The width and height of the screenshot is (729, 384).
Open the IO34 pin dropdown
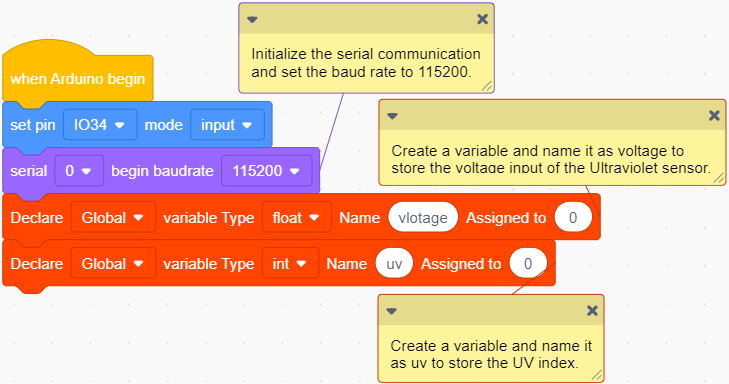pos(100,125)
